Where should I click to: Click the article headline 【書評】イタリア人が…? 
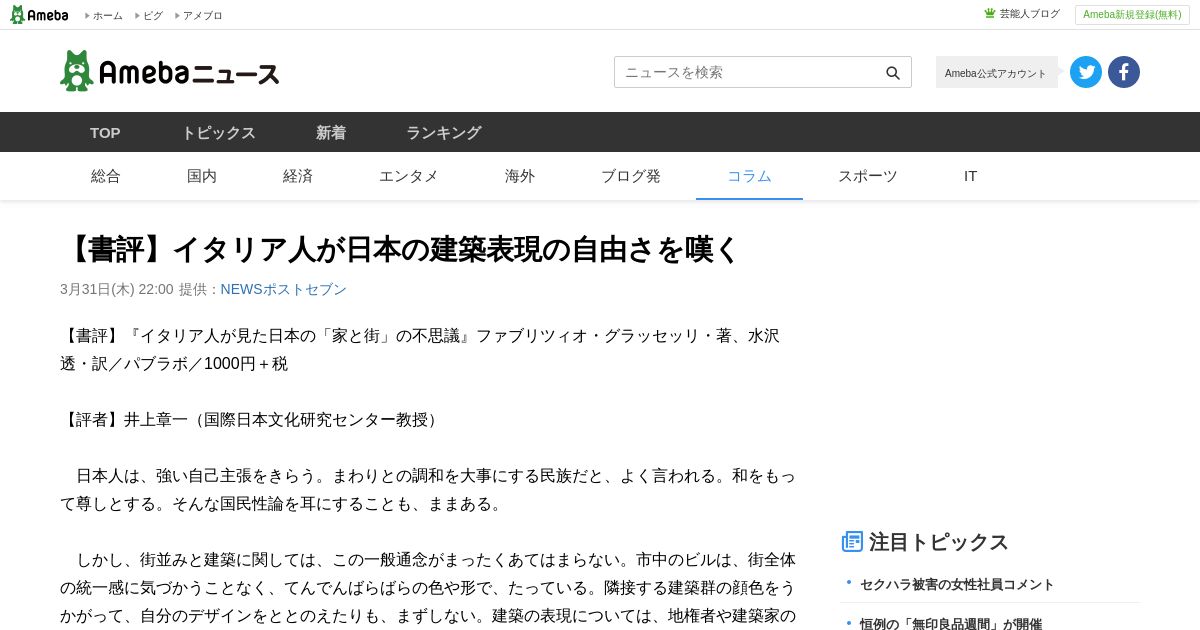click(400, 249)
